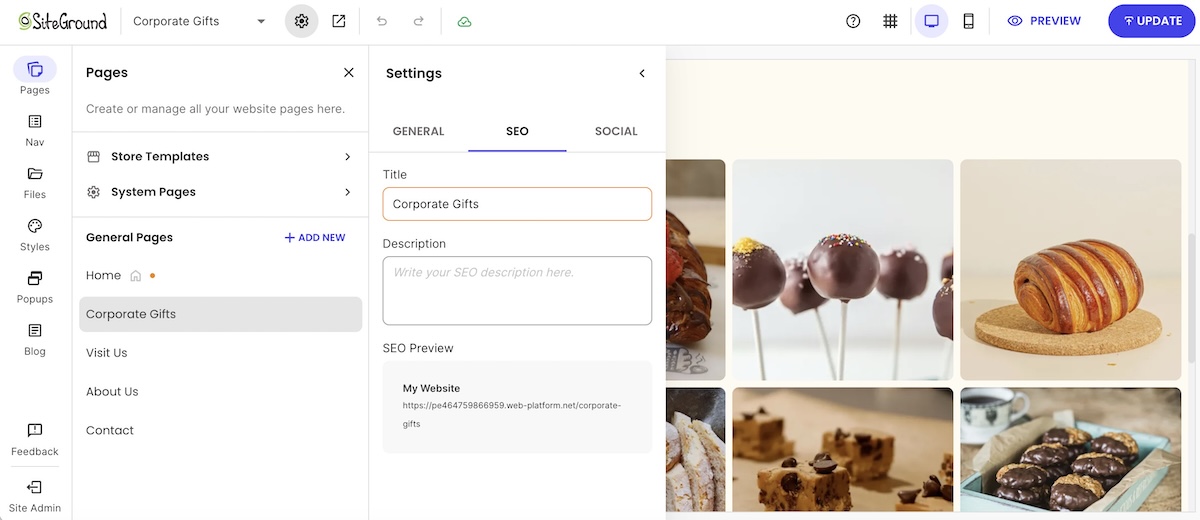1200x520 pixels.
Task: Redo the last change
Action: pyautogui.click(x=418, y=21)
